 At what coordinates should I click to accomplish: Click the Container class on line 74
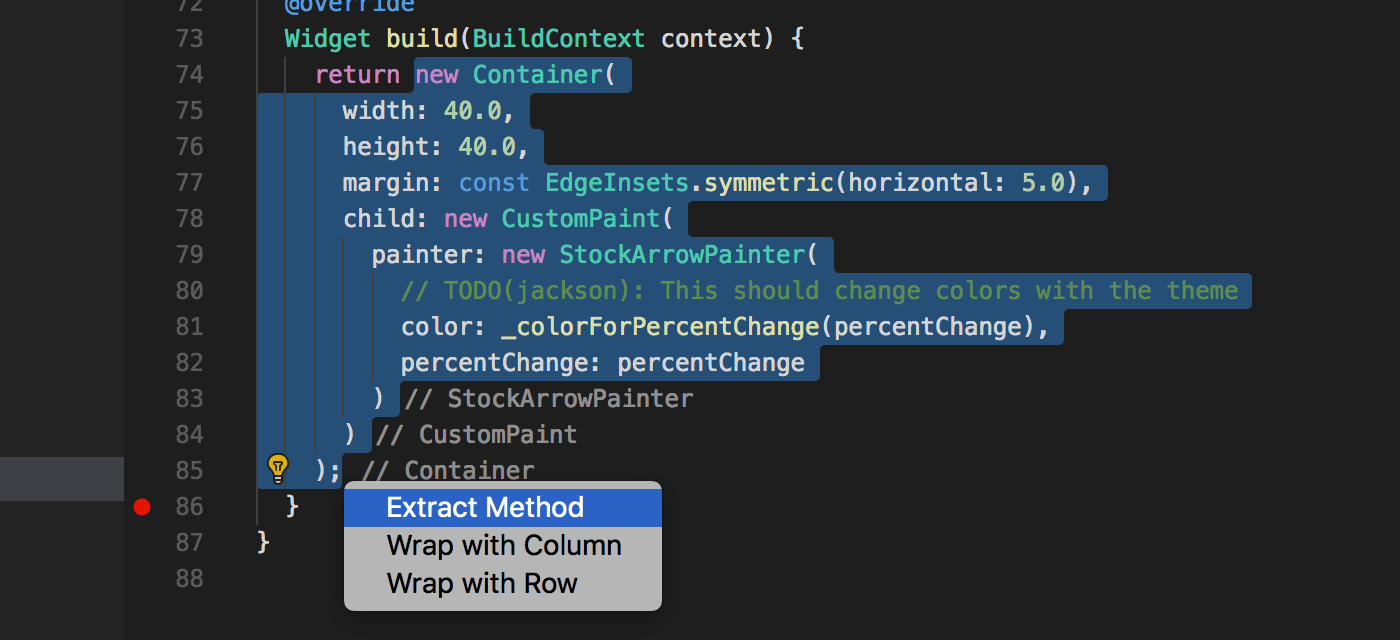pyautogui.click(x=537, y=75)
